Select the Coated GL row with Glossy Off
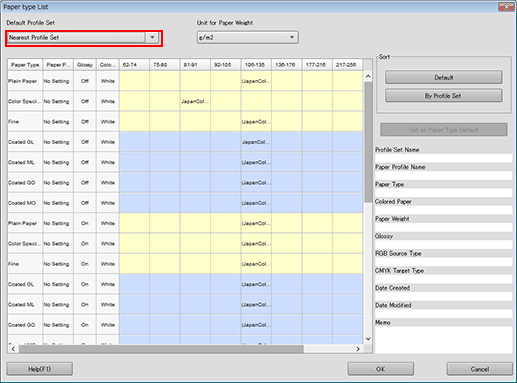Viewport: 517px width, 383px height. pos(185,142)
